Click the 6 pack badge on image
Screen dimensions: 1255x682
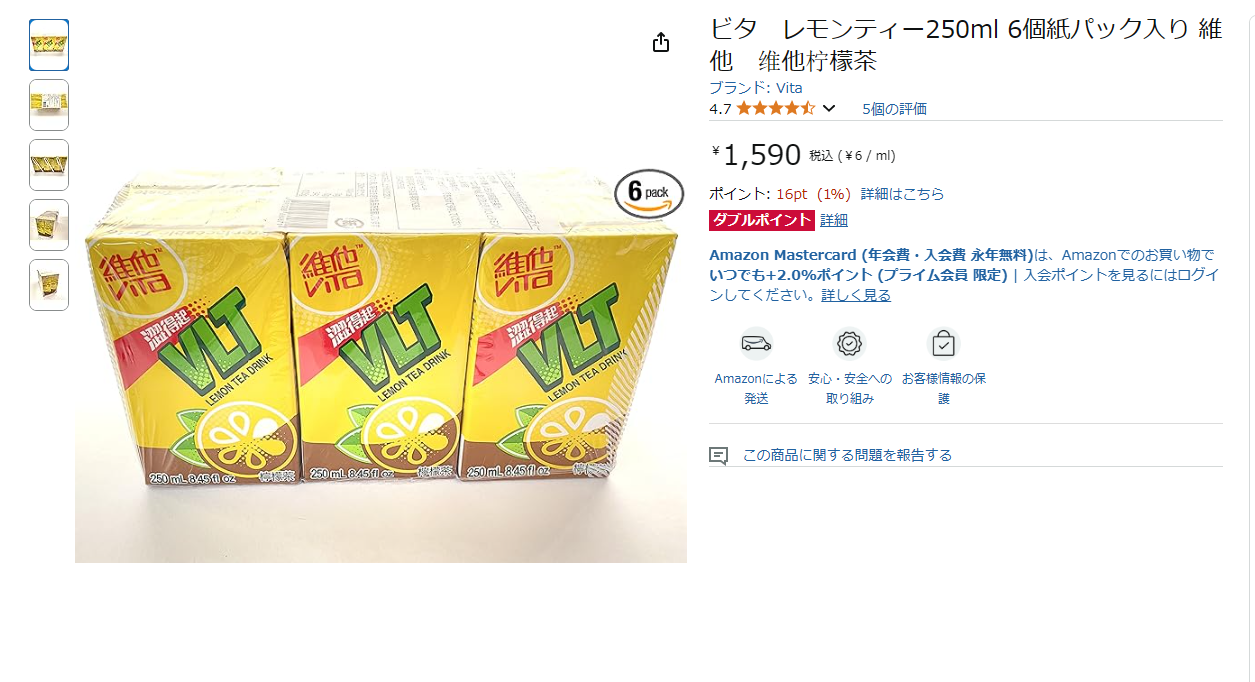pos(649,193)
